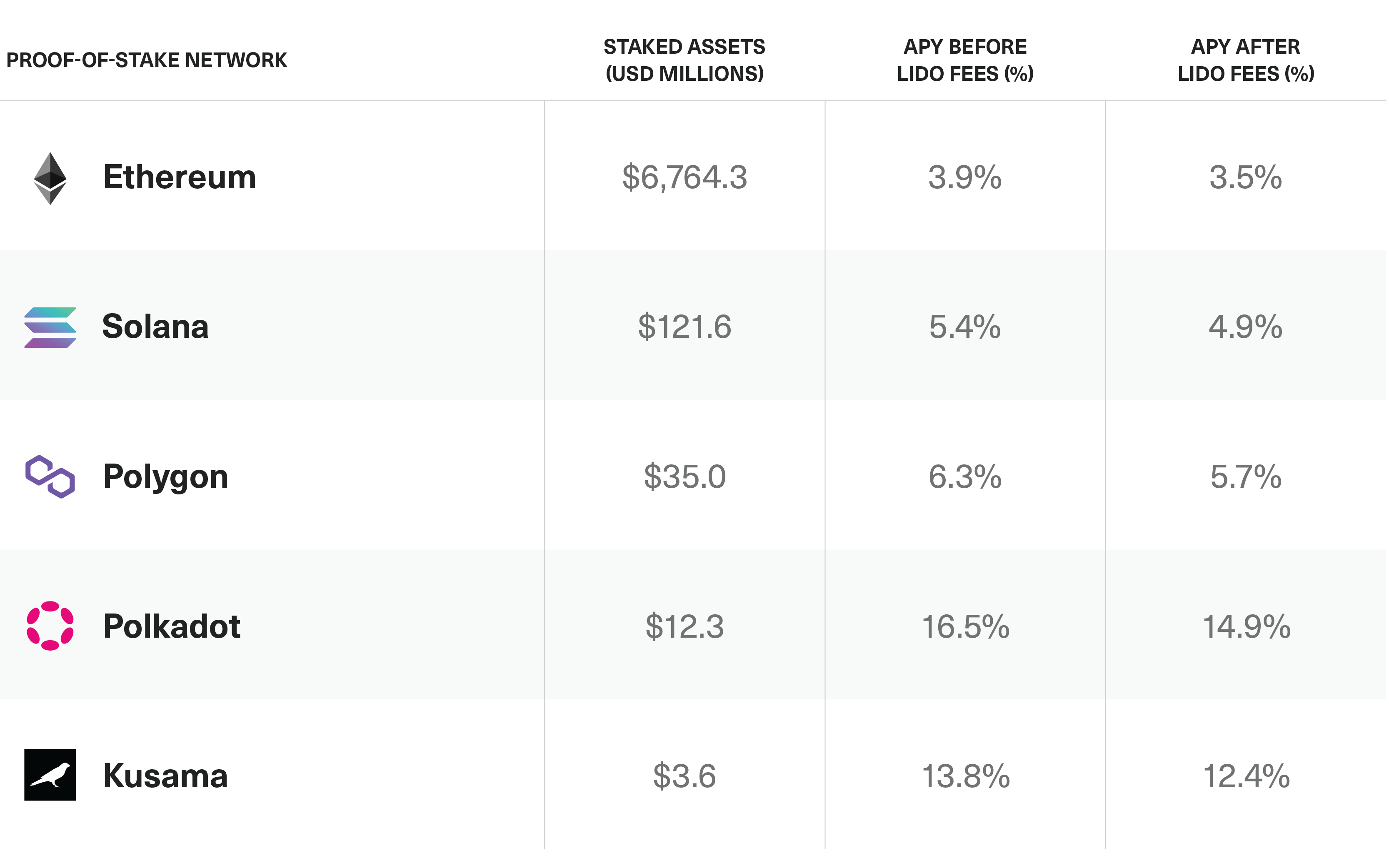Click Kusama's $3.6 staked assets value
This screenshot has width=1389, height=868.
click(685, 777)
